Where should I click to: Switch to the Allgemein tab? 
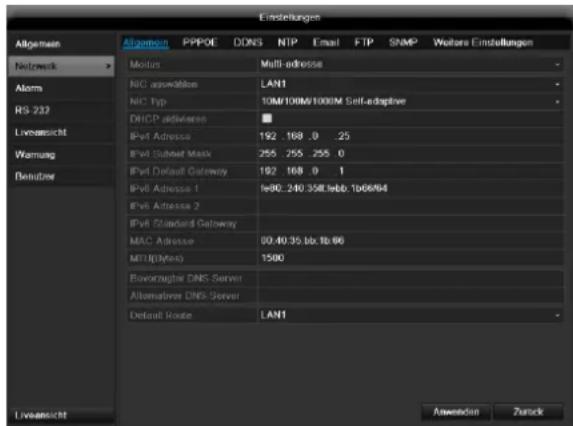tap(145, 43)
